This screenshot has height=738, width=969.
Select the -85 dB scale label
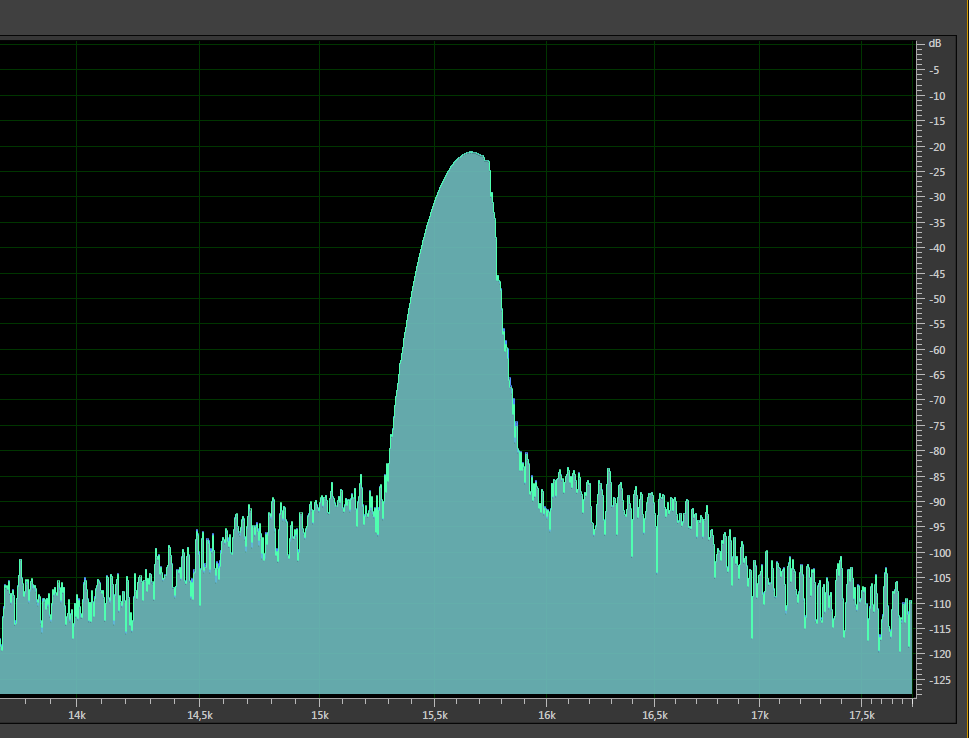tap(937, 477)
